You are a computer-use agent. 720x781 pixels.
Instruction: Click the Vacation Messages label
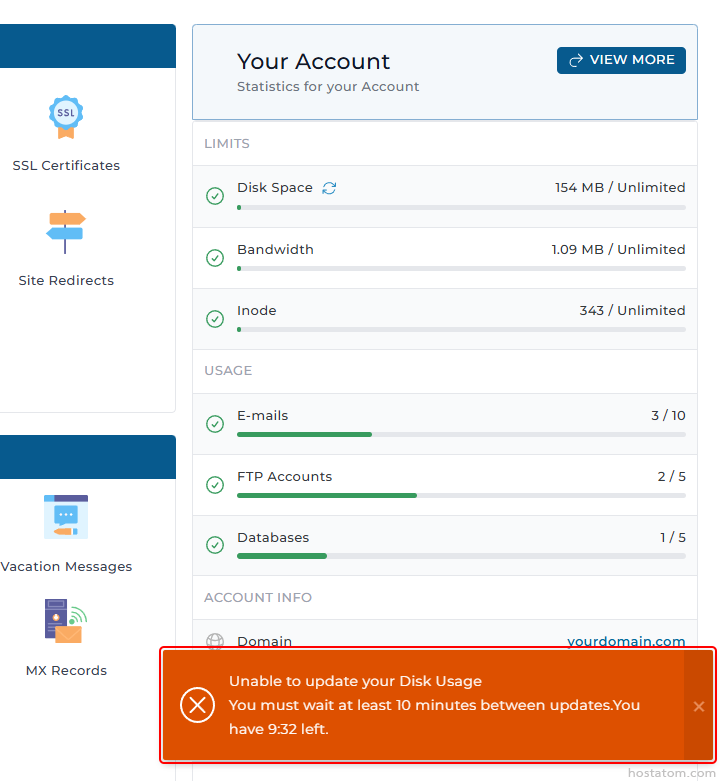pyautogui.click(x=66, y=566)
